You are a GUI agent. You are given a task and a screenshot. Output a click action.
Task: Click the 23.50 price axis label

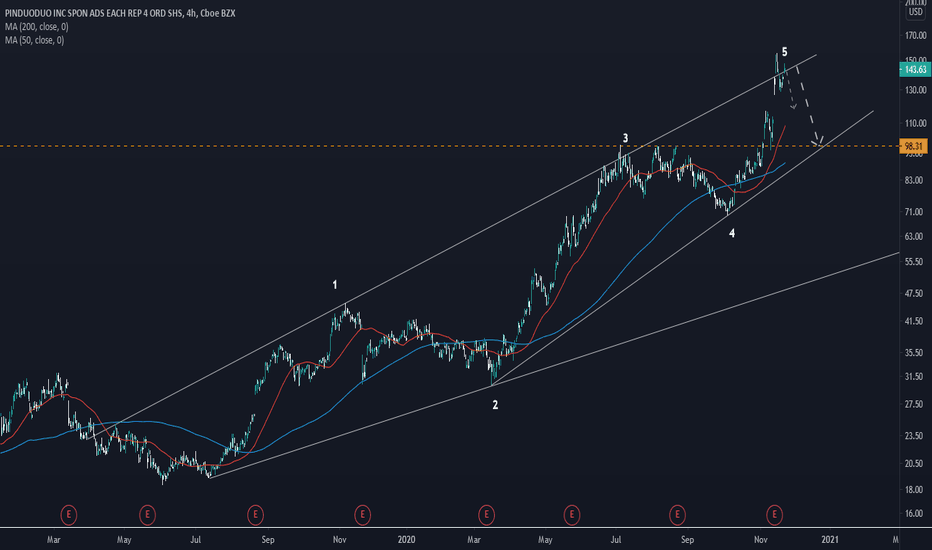[916, 436]
